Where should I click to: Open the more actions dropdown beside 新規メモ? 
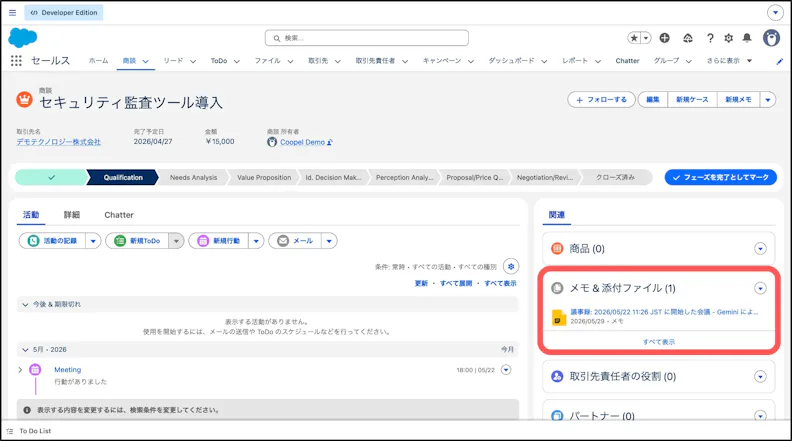coord(768,100)
